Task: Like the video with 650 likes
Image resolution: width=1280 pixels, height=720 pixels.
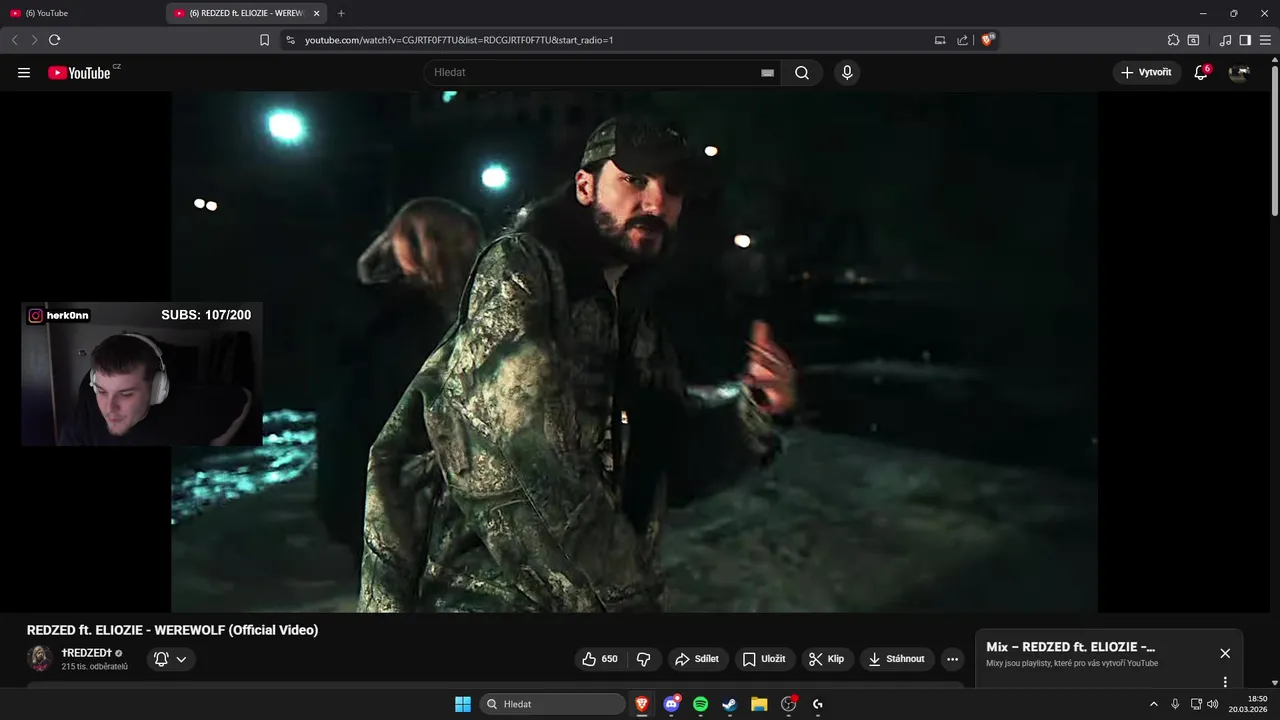Action: pyautogui.click(x=600, y=659)
